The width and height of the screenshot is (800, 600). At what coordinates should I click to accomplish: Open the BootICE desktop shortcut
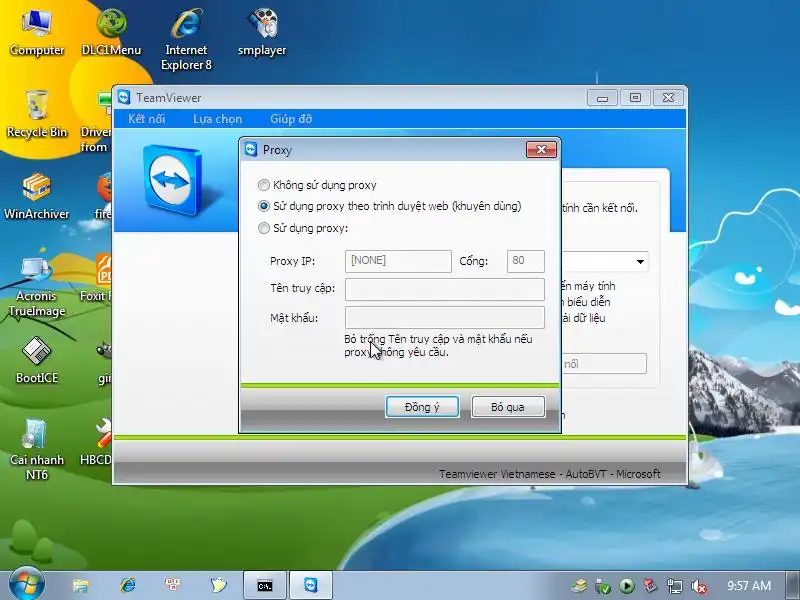(37, 360)
